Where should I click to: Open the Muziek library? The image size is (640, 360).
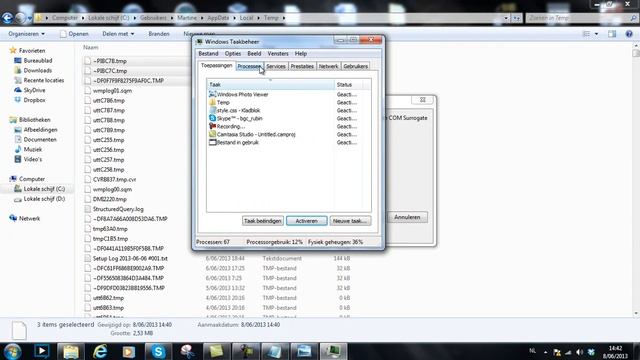[28, 149]
